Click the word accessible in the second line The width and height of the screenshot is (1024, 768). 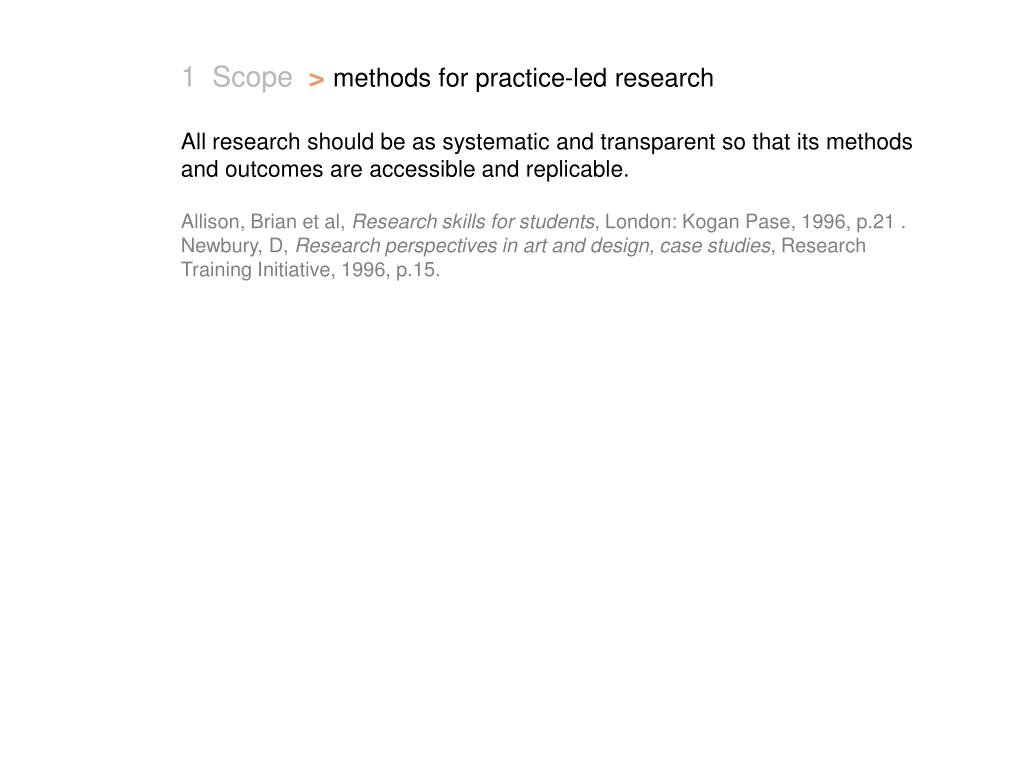[422, 169]
